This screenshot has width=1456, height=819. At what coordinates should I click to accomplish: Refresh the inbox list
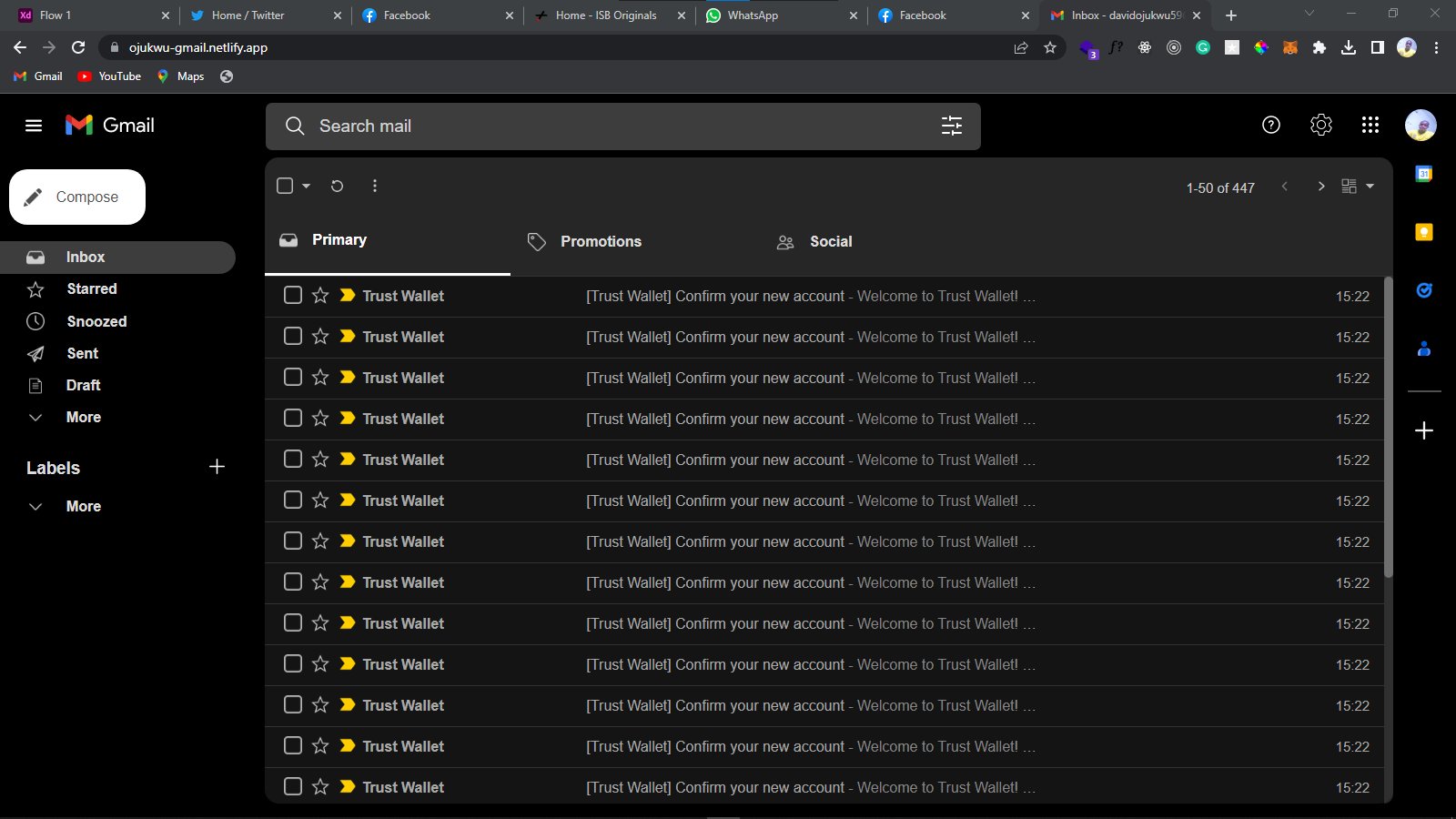click(337, 186)
